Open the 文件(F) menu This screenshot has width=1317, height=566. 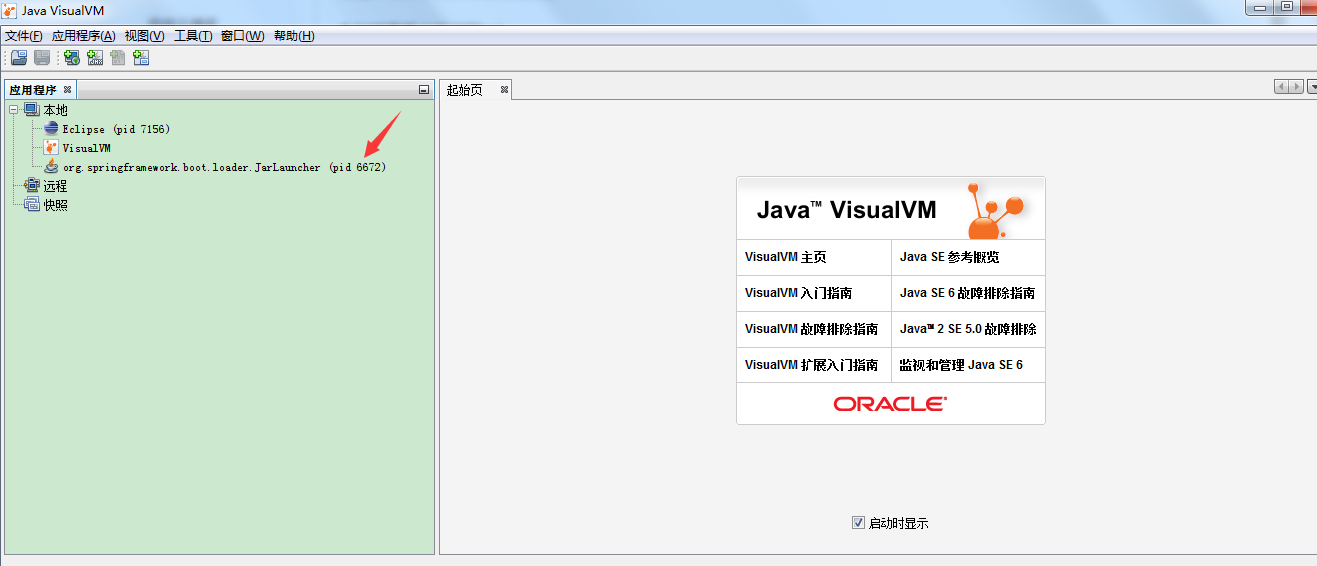tap(24, 36)
